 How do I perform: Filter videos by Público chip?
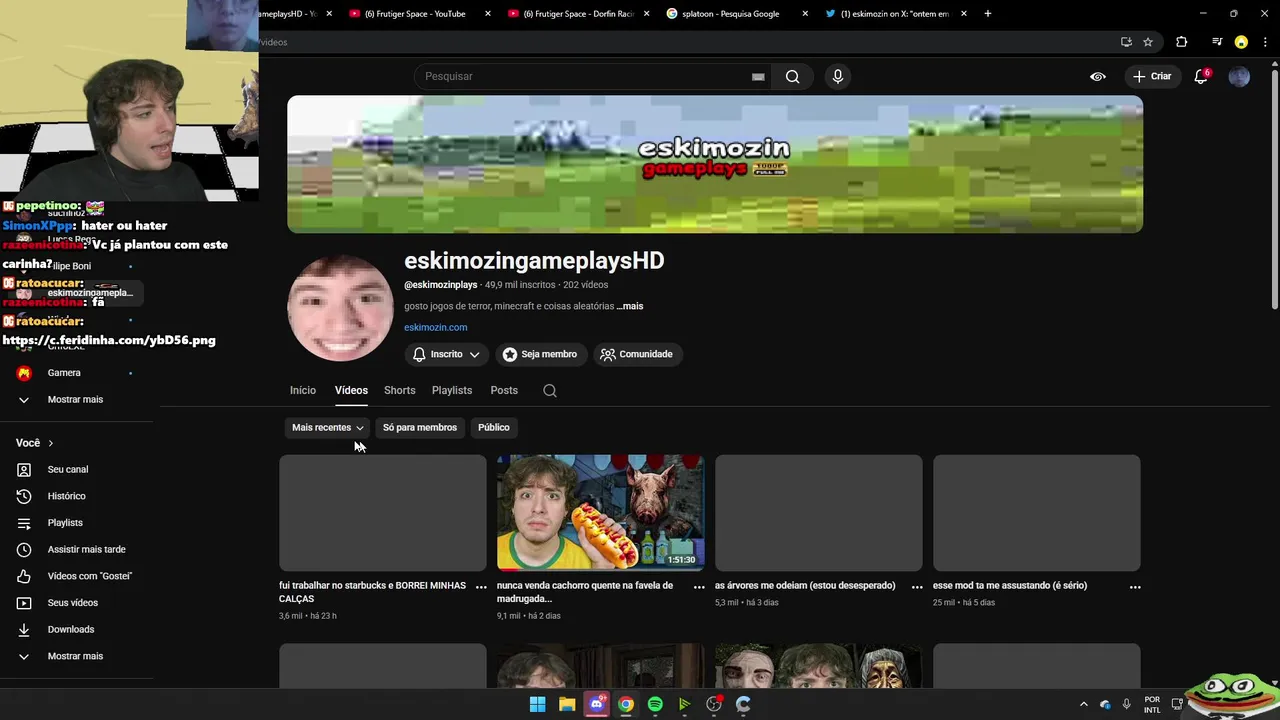point(494,427)
